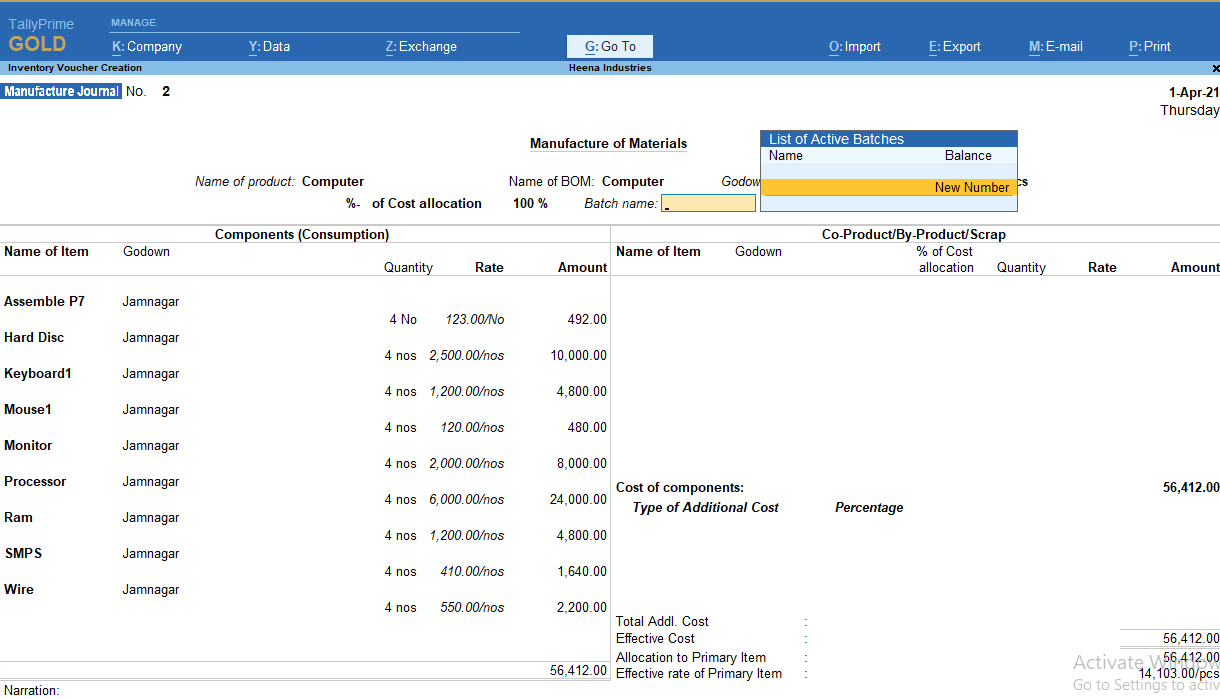The height and width of the screenshot is (699, 1220).
Task: Open the M: E-mail menu
Action: (x=1055, y=46)
